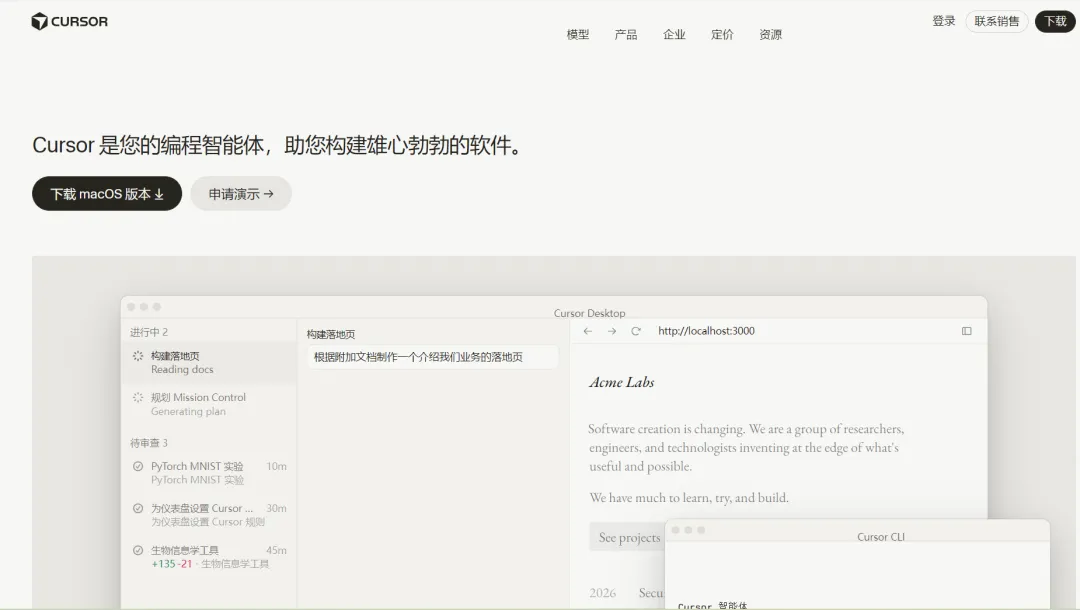Open the PyTorch MNIST 实验 item
The height and width of the screenshot is (610, 1080).
click(x=209, y=473)
